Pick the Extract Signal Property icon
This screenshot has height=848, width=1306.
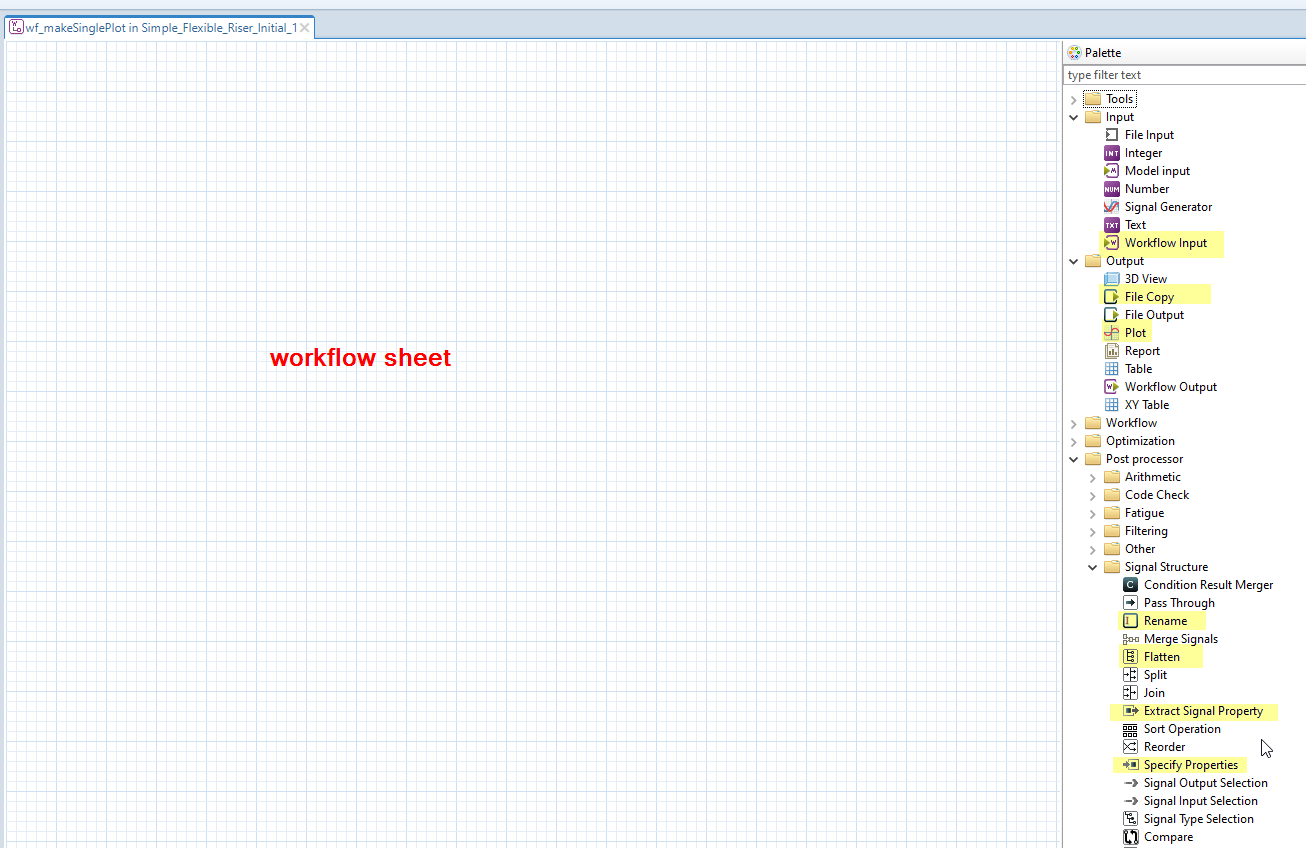[1130, 711]
